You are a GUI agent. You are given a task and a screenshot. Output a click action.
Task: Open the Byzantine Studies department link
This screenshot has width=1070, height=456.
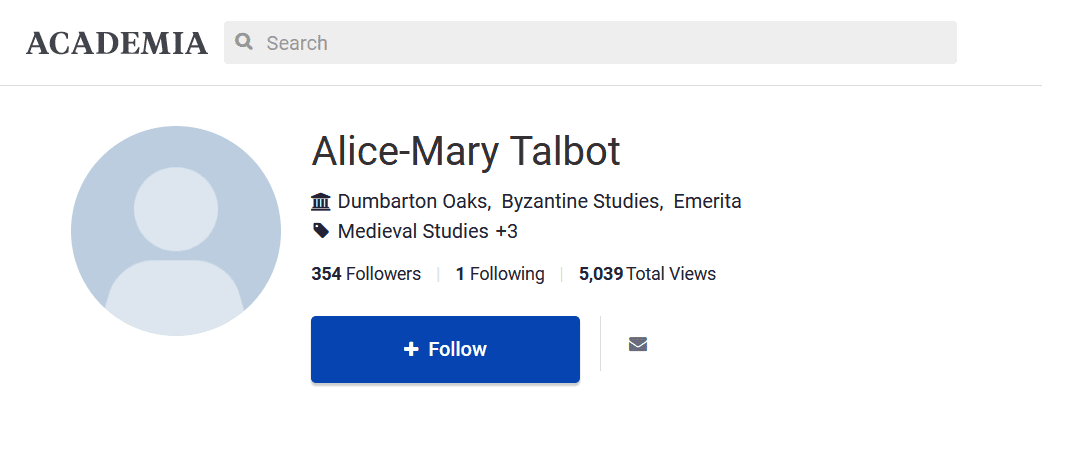[x=580, y=202]
